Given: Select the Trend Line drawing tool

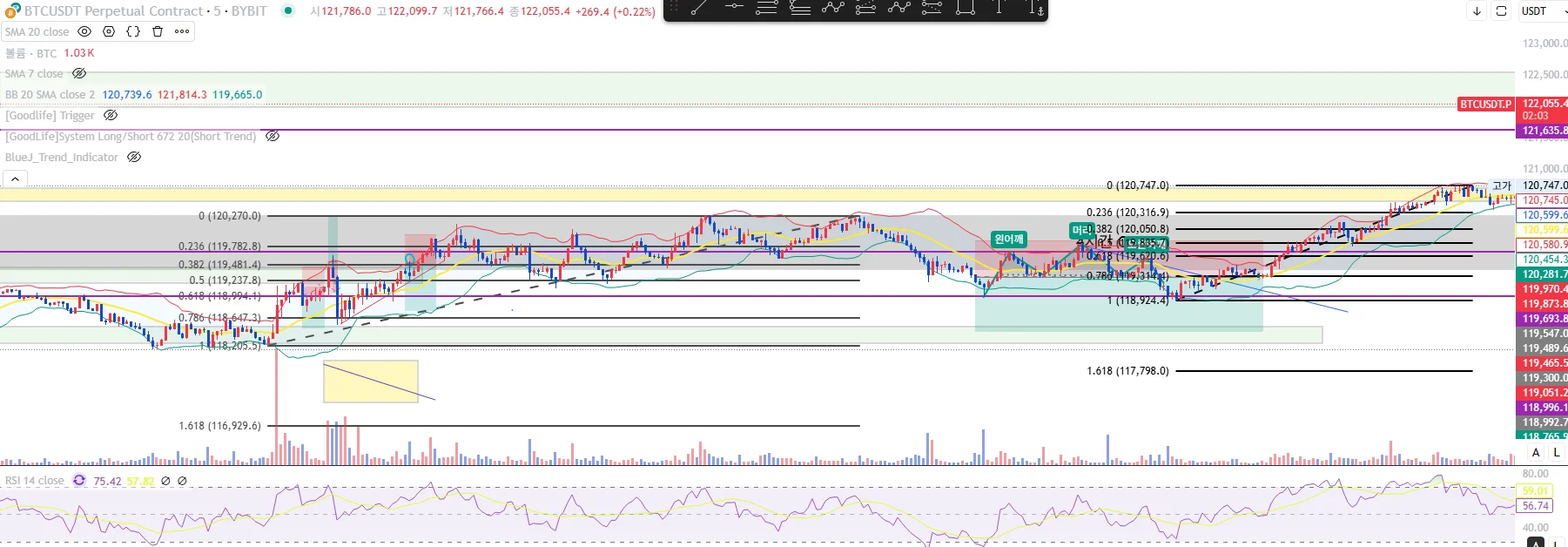Looking at the screenshot, I should click(699, 8).
